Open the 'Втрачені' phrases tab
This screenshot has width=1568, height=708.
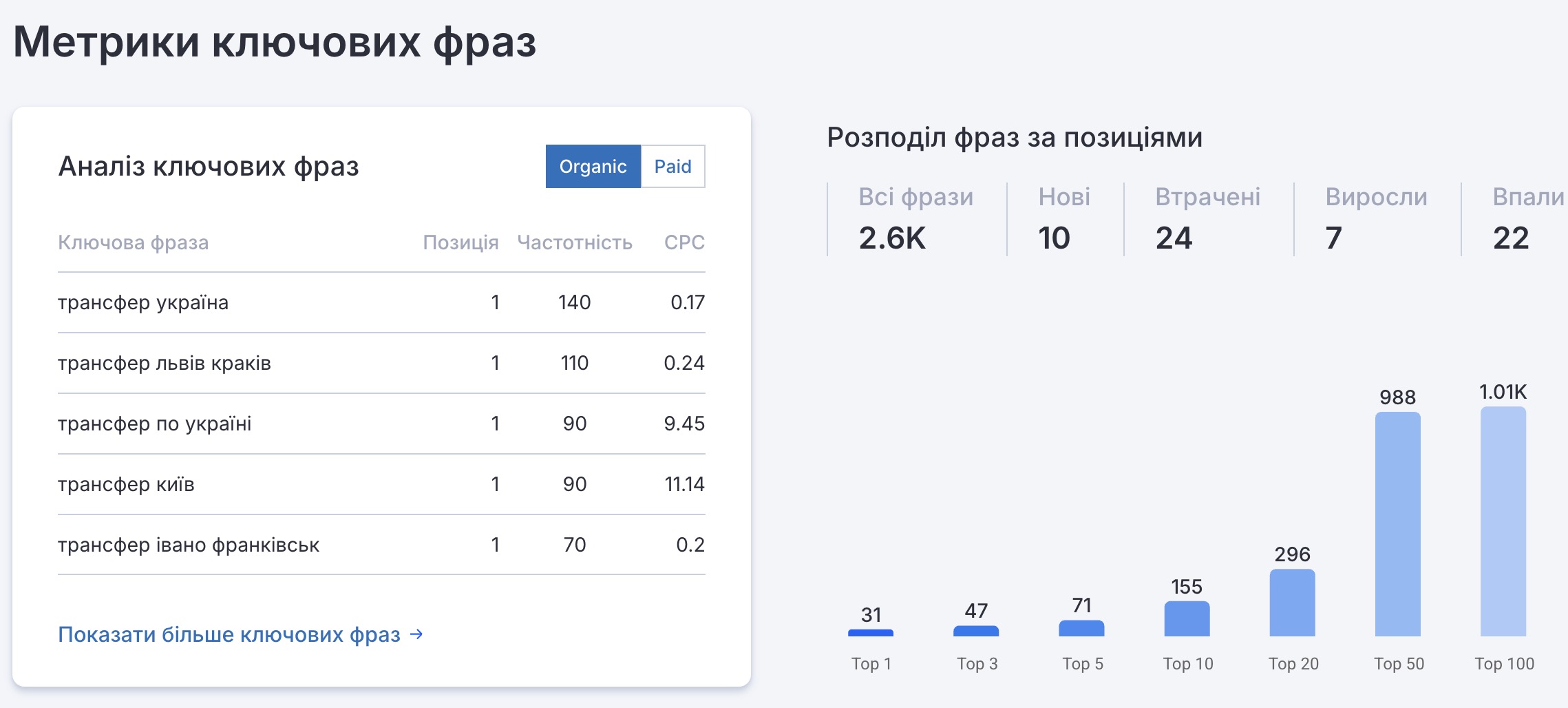1207,218
